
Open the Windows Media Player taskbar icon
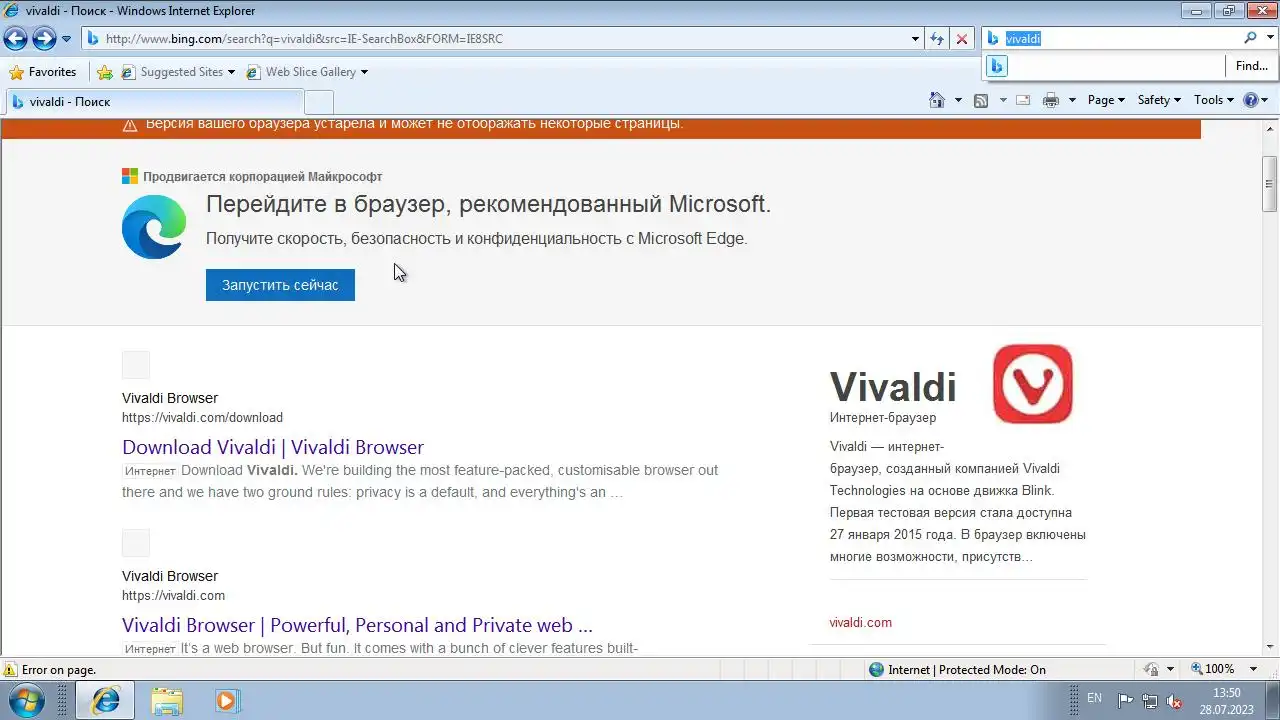pos(227,700)
